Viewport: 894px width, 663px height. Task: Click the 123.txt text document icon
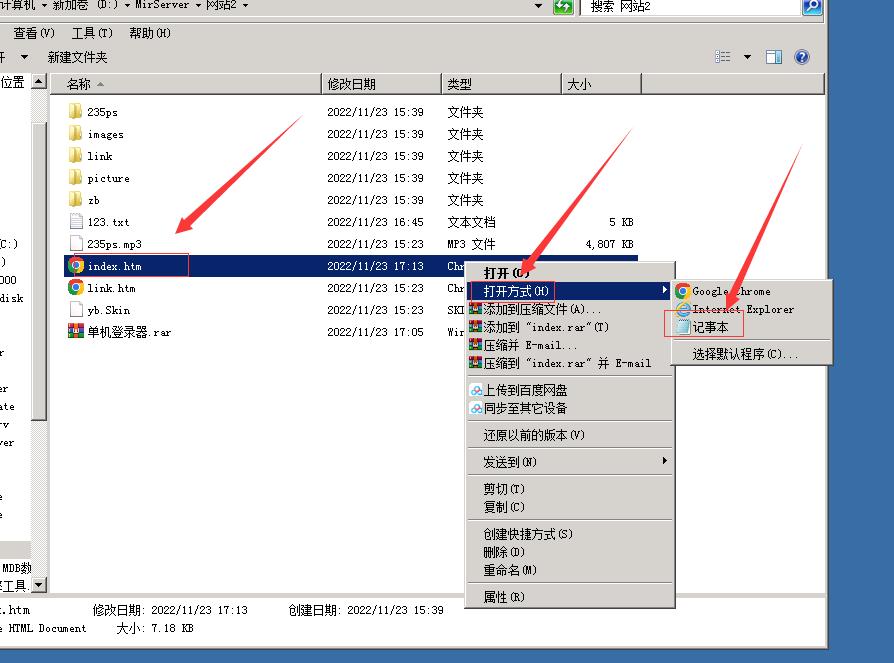coord(76,221)
